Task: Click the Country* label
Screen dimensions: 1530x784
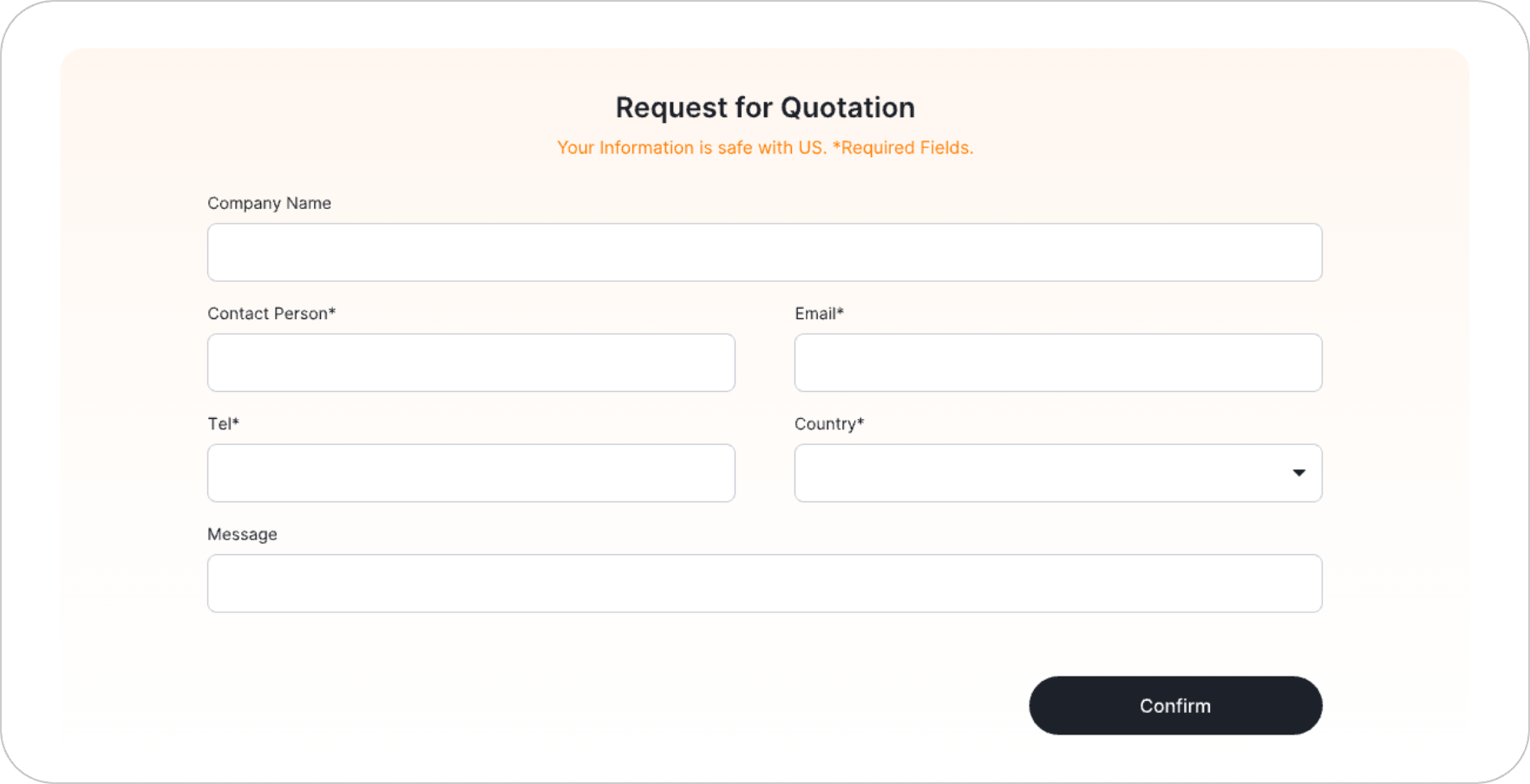Action: [x=829, y=423]
